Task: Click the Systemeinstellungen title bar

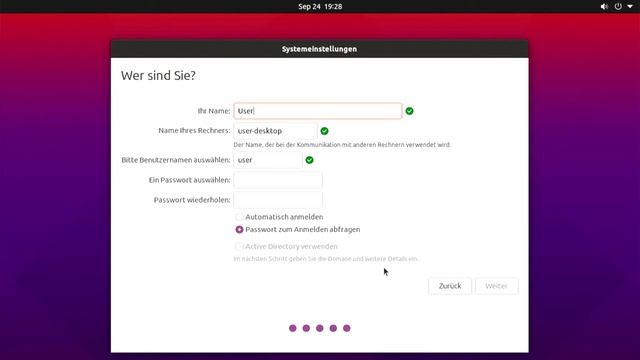Action: coord(320,49)
